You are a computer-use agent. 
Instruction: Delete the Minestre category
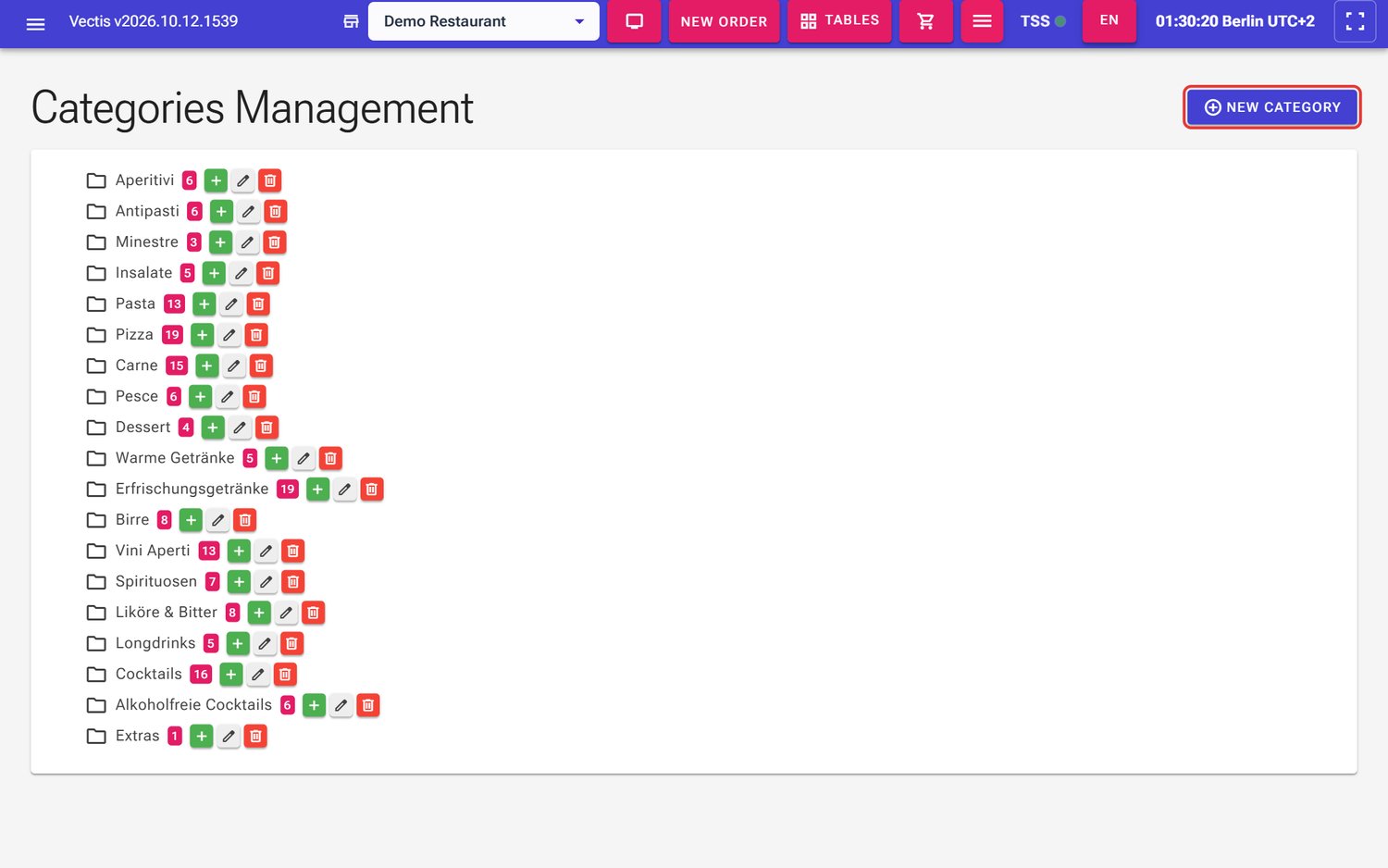275,242
